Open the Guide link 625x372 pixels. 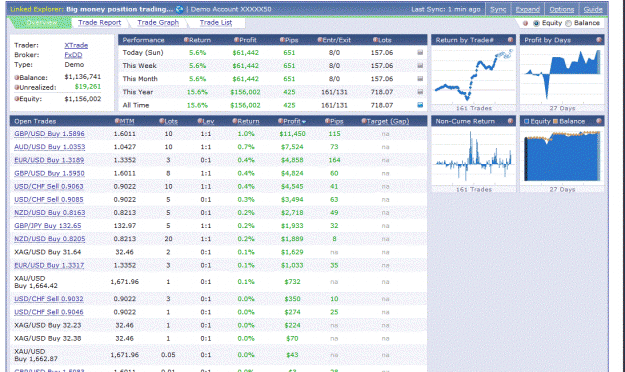tap(593, 9)
